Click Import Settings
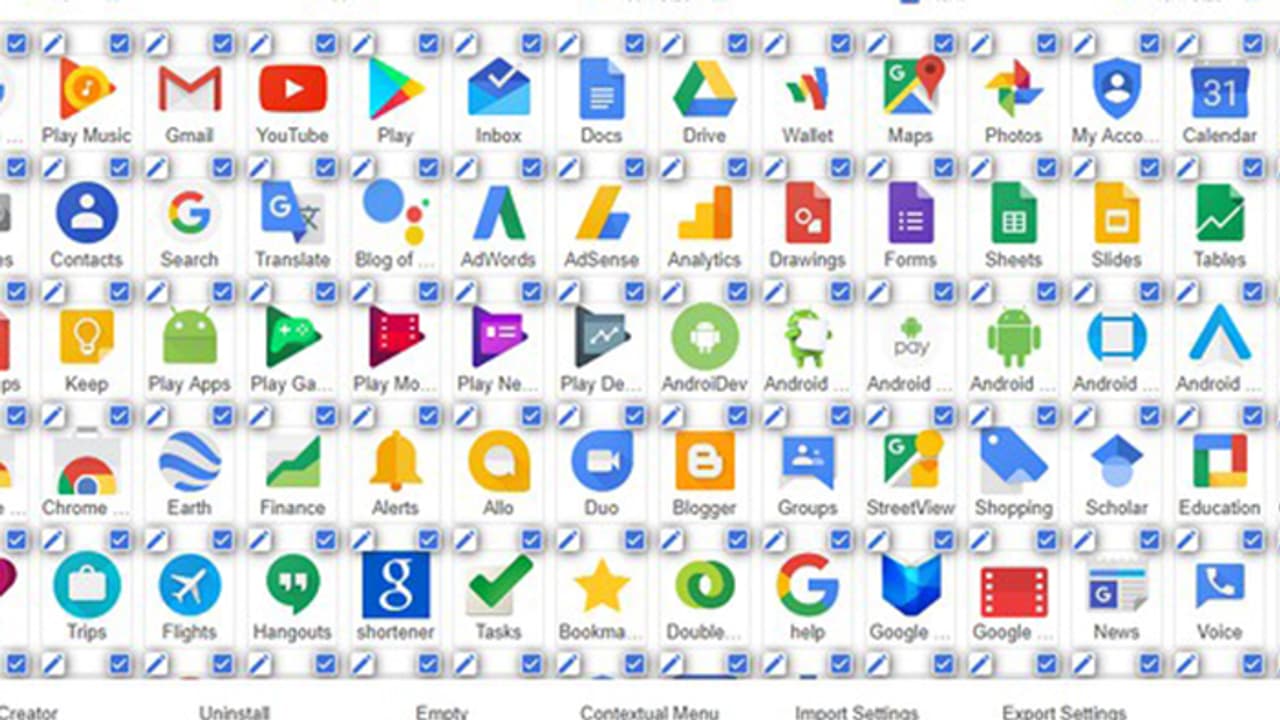The image size is (1280, 720). tap(856, 712)
